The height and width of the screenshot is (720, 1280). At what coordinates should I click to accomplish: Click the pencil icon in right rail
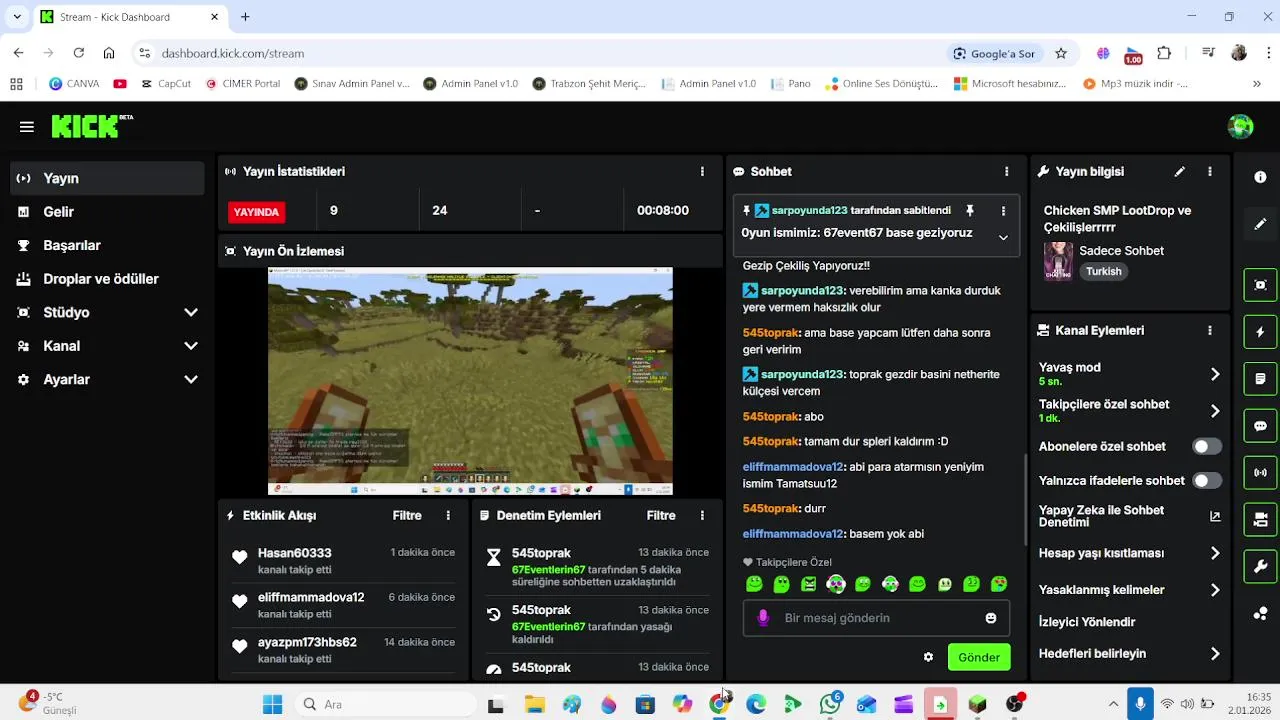pos(1260,224)
